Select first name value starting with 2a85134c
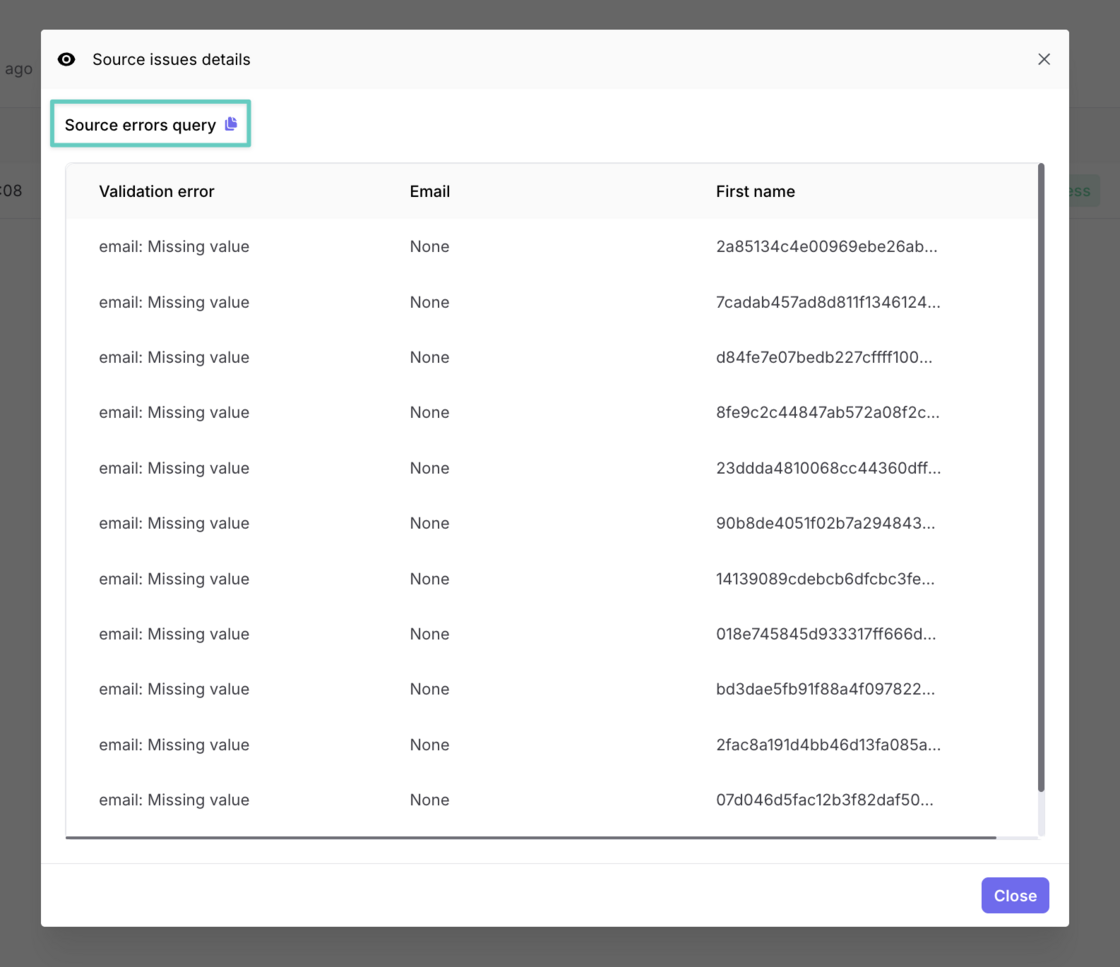The image size is (1120, 967). [x=826, y=247]
